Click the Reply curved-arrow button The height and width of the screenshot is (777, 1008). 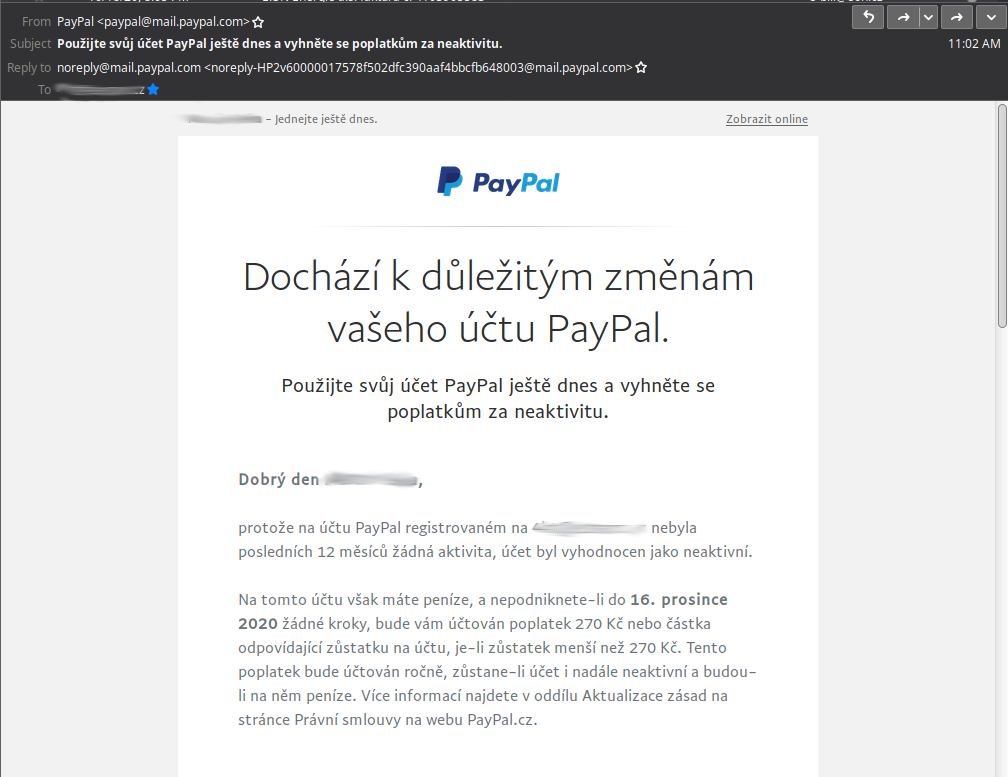pyautogui.click(x=868, y=17)
